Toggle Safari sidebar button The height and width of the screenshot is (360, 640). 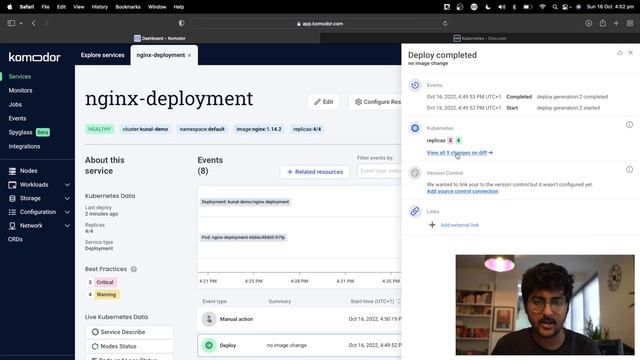(11, 23)
